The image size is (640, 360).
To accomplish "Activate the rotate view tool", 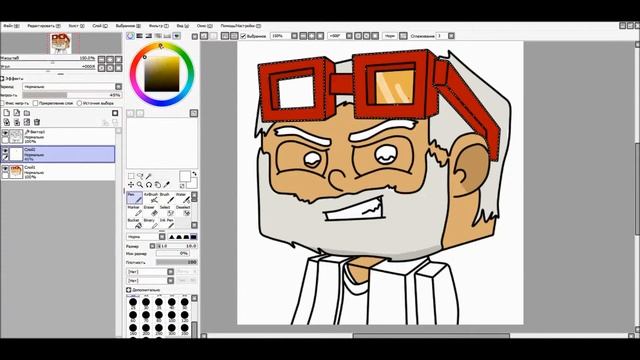I will point(149,185).
